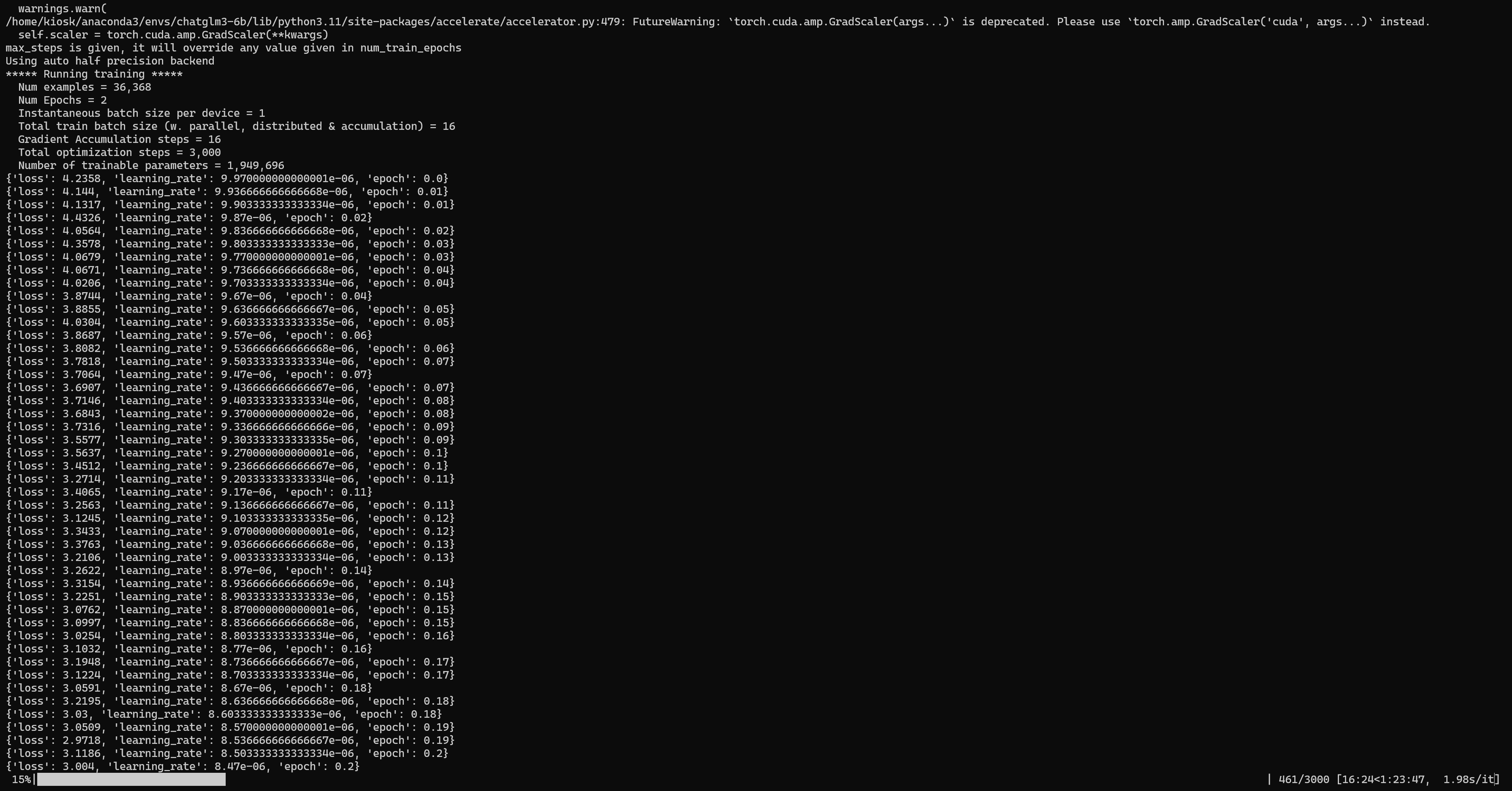Click 'Instantaneous batch size per device = 1' line
The width and height of the screenshot is (1512, 791).
[x=141, y=113]
